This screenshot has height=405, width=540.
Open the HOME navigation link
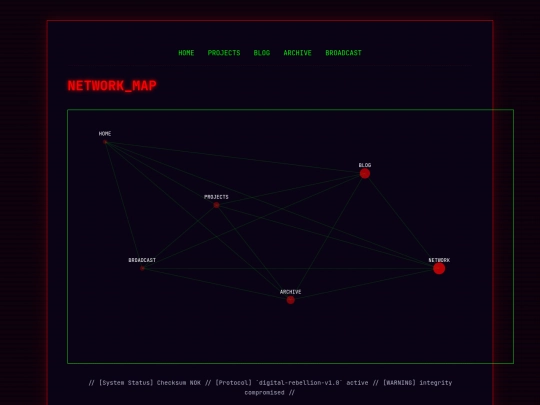(x=186, y=53)
